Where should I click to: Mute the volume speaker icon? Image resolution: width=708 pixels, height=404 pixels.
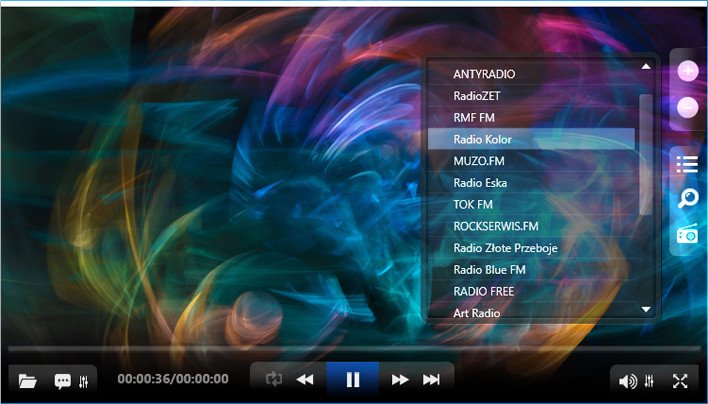tap(627, 380)
